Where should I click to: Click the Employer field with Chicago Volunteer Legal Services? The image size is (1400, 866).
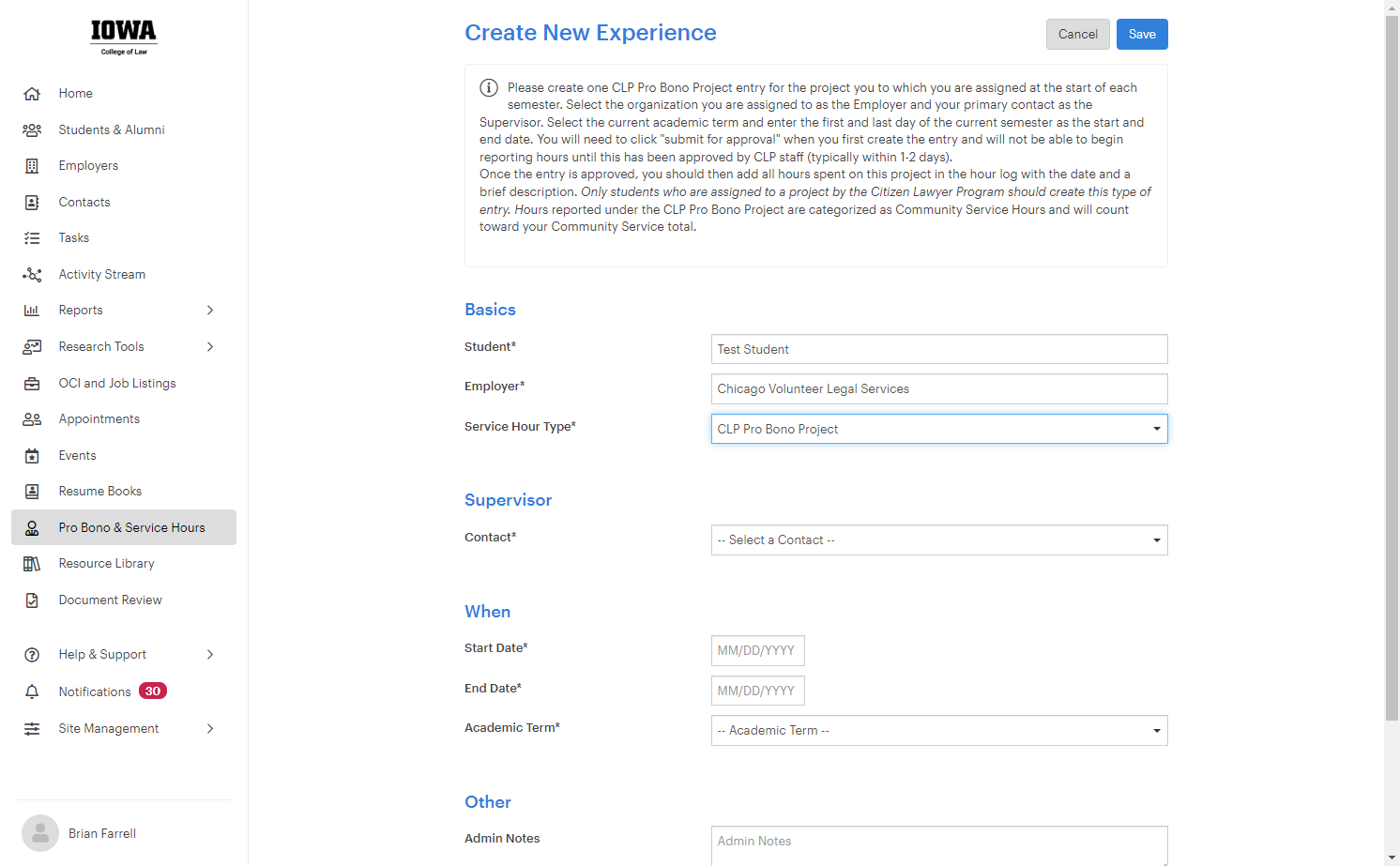point(939,389)
